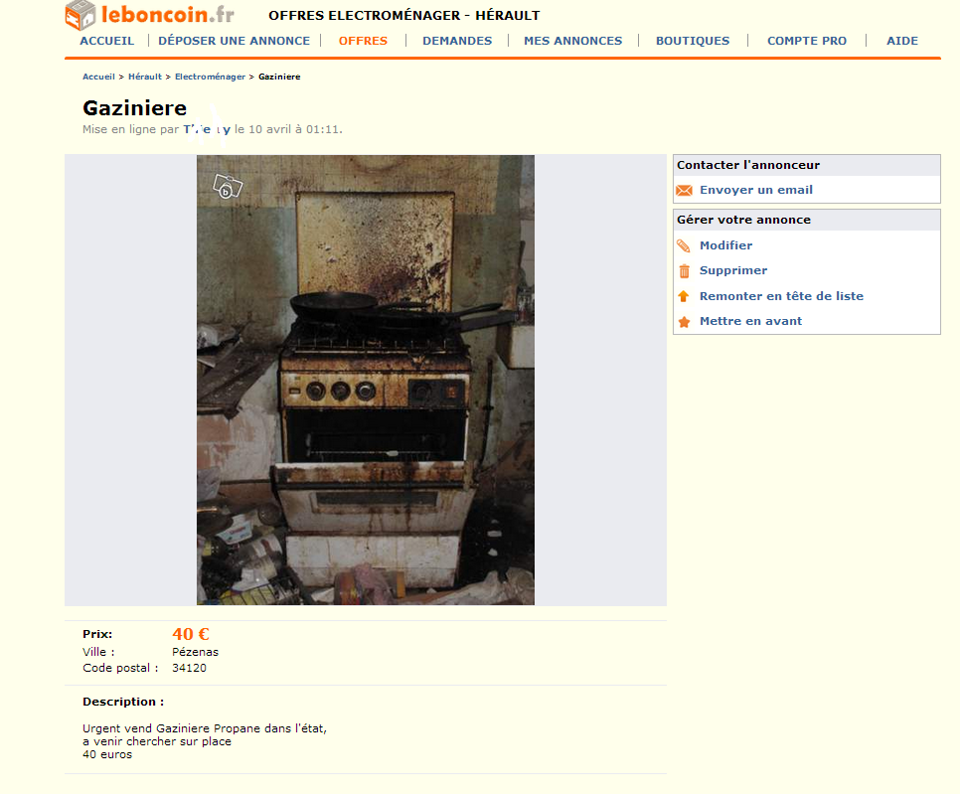Click the camera watermark icon on photo
This screenshot has height=794, width=960.
[x=227, y=186]
